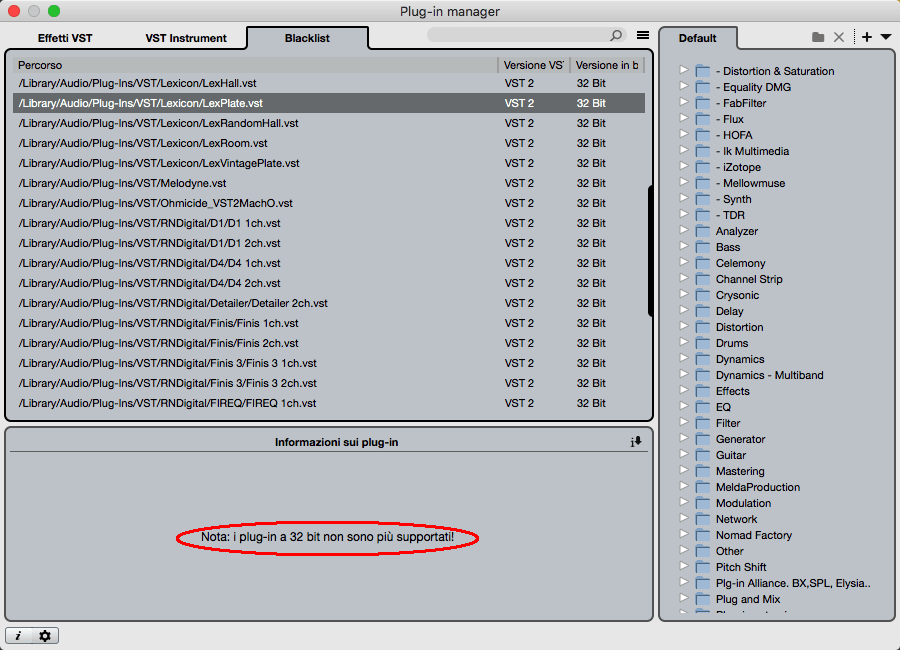Screen dimensions: 900x650
Task: Select the Pitch Shift folder
Action: point(740,567)
